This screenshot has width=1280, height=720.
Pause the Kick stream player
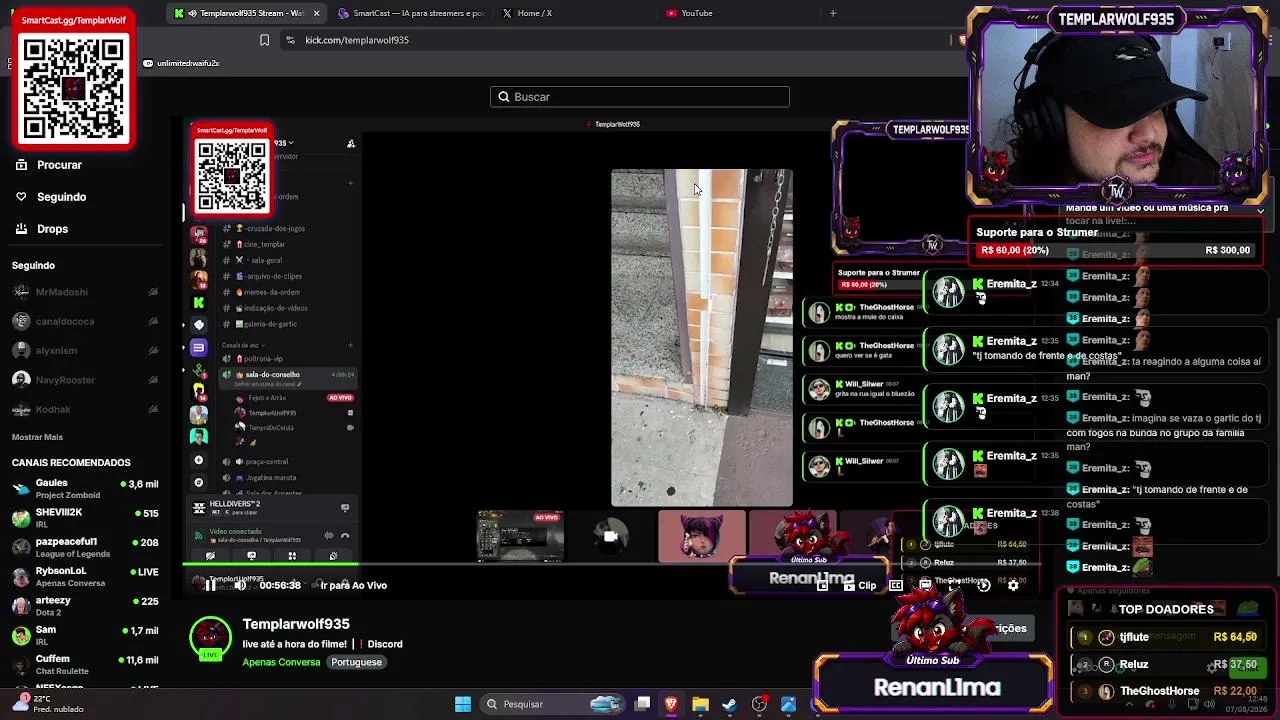pos(210,585)
